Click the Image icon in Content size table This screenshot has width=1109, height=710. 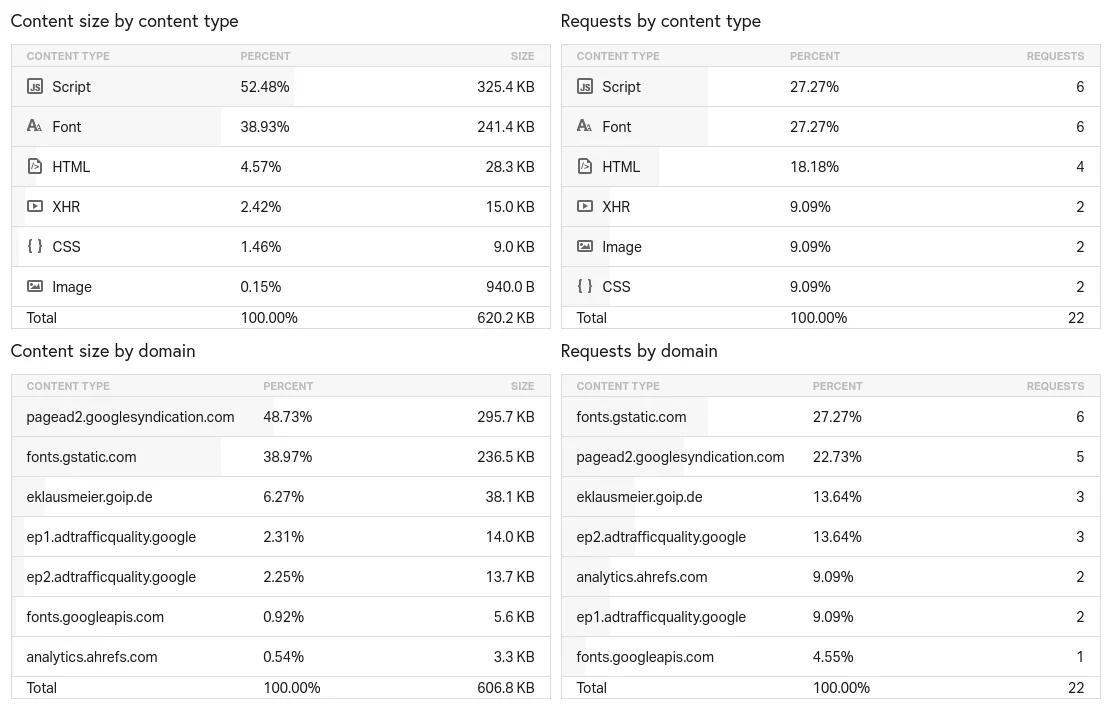click(35, 287)
